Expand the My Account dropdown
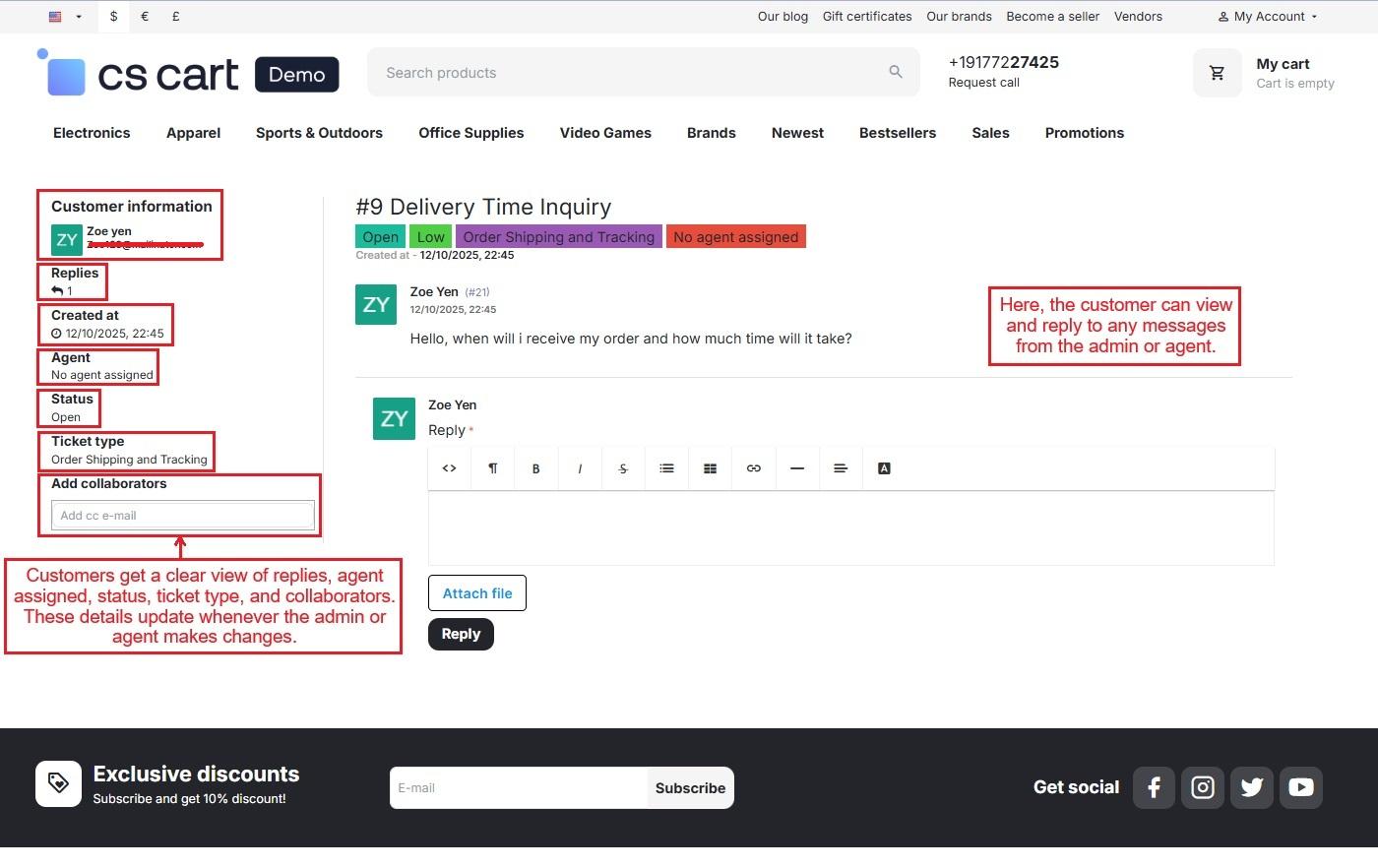 1268,17
